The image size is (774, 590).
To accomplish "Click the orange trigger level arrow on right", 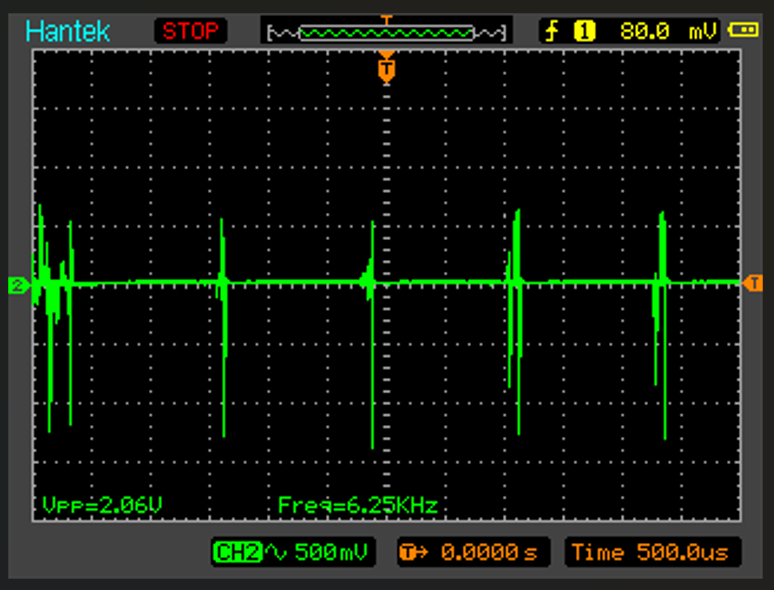I will (753, 283).
